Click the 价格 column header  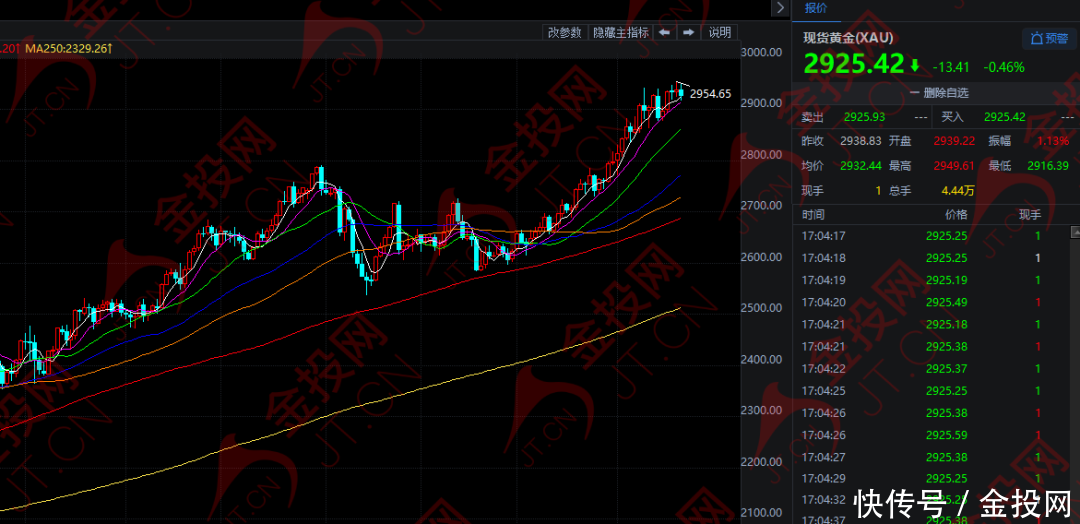coord(956,215)
